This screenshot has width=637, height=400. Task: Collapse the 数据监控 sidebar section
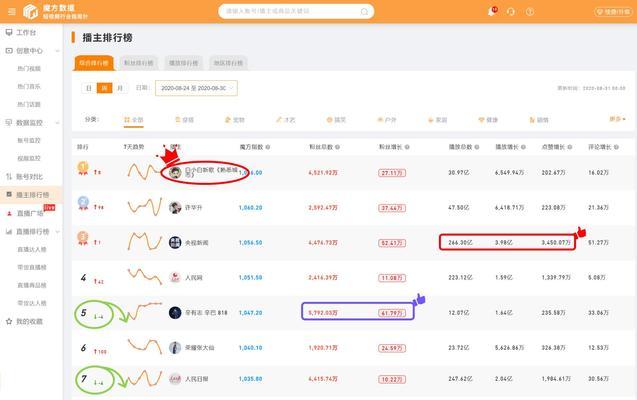click(57, 123)
